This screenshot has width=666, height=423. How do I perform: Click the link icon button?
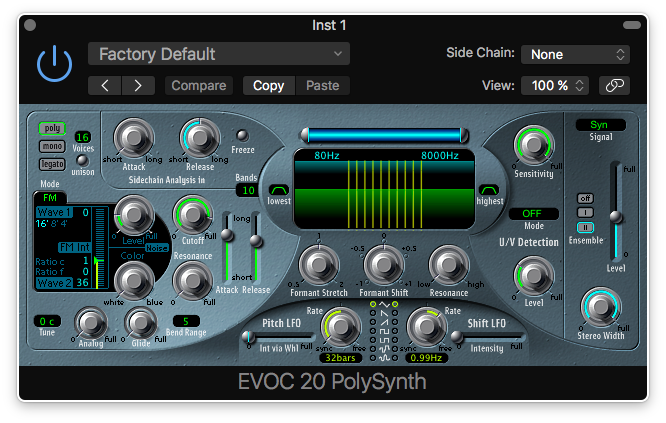tap(614, 85)
